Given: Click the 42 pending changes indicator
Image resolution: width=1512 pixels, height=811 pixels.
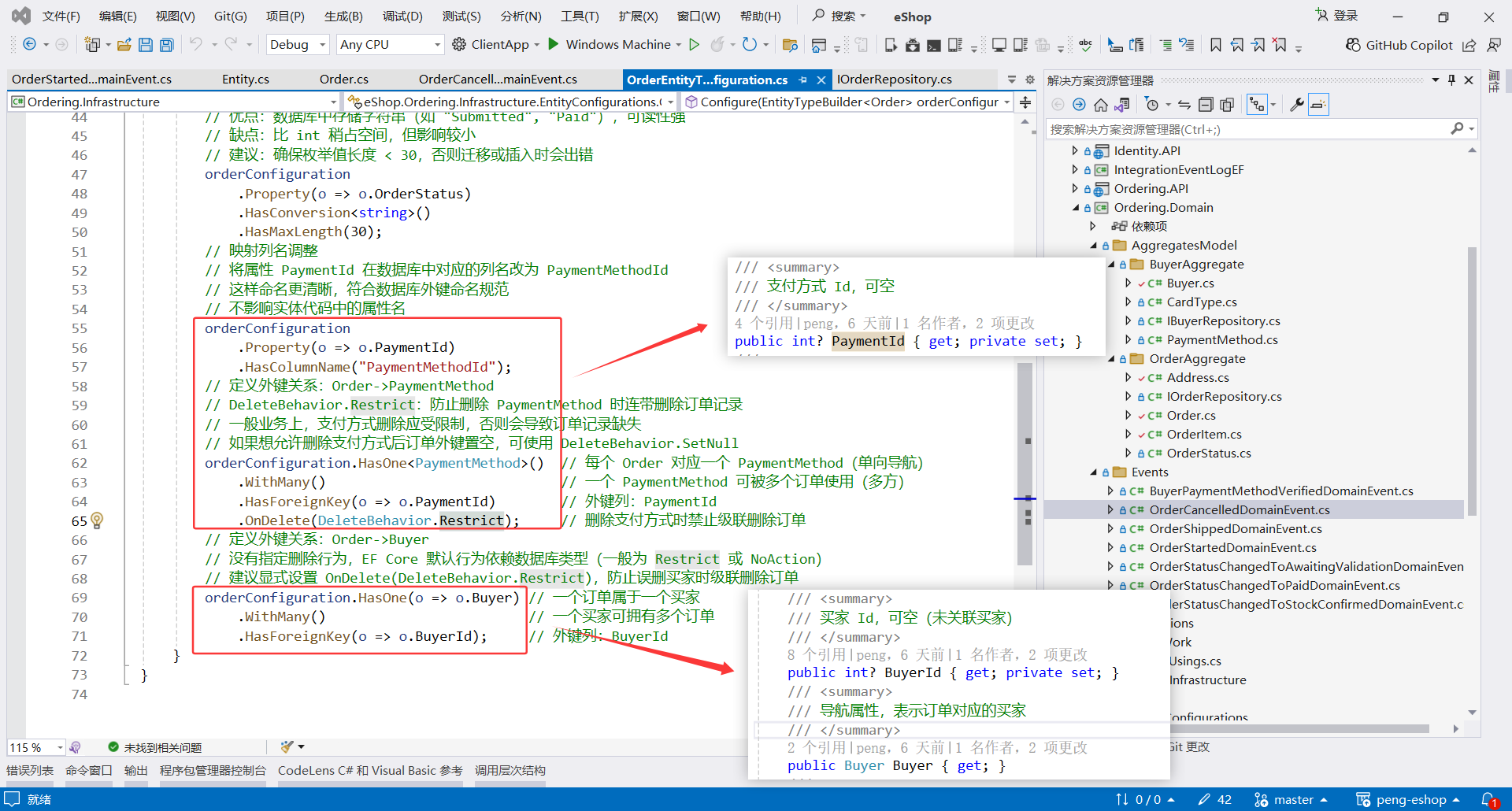Looking at the screenshot, I should click(x=1215, y=799).
